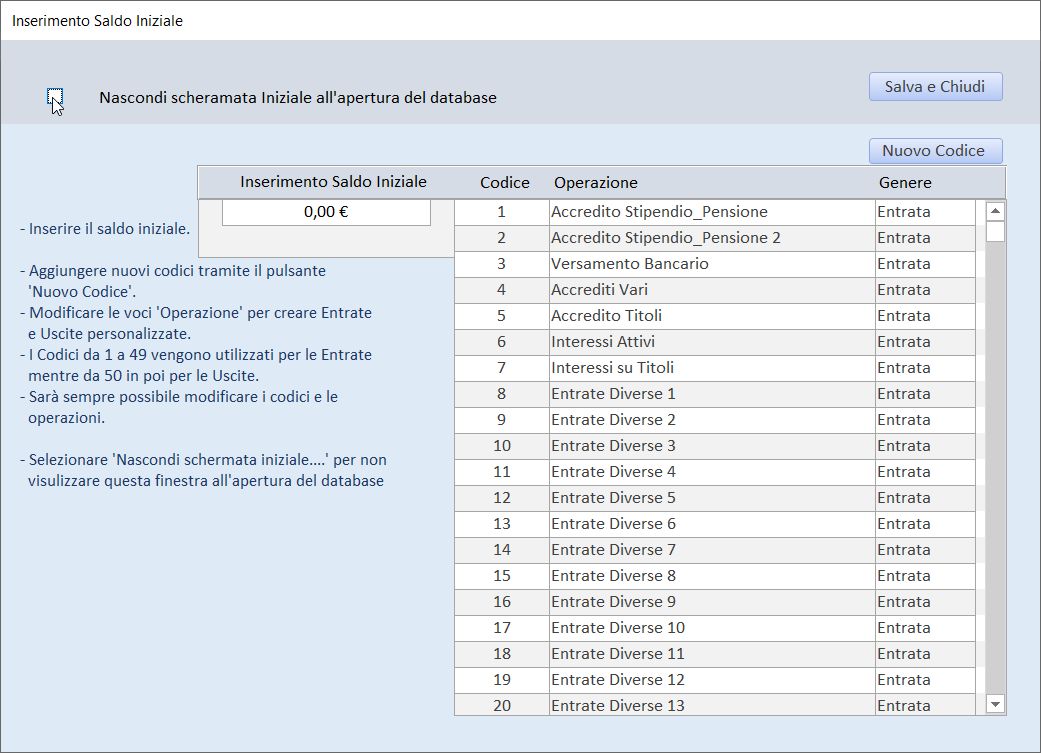1041x753 pixels.
Task: Select the Entrate Diverse 1 cell
Action: (x=712, y=394)
